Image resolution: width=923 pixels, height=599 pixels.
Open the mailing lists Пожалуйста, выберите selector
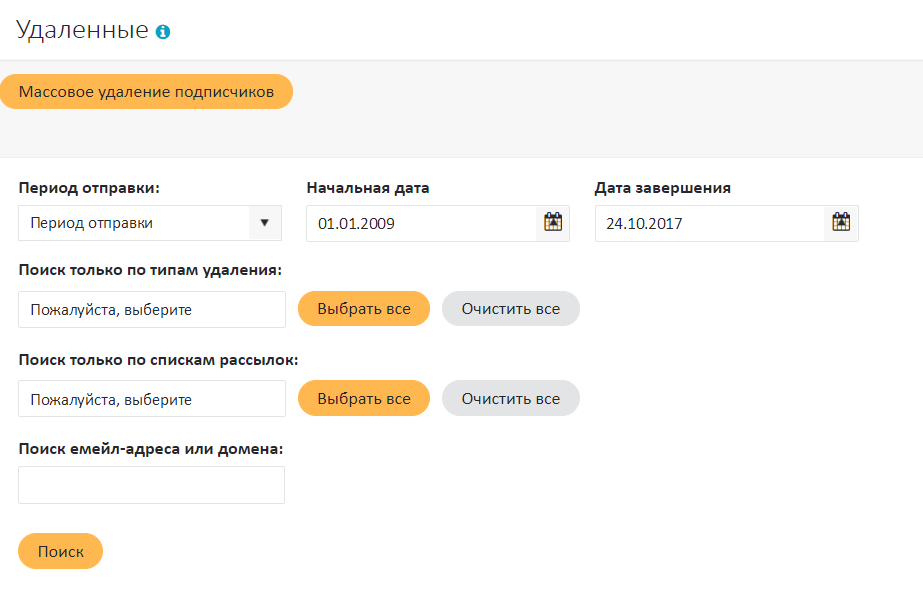pos(152,399)
